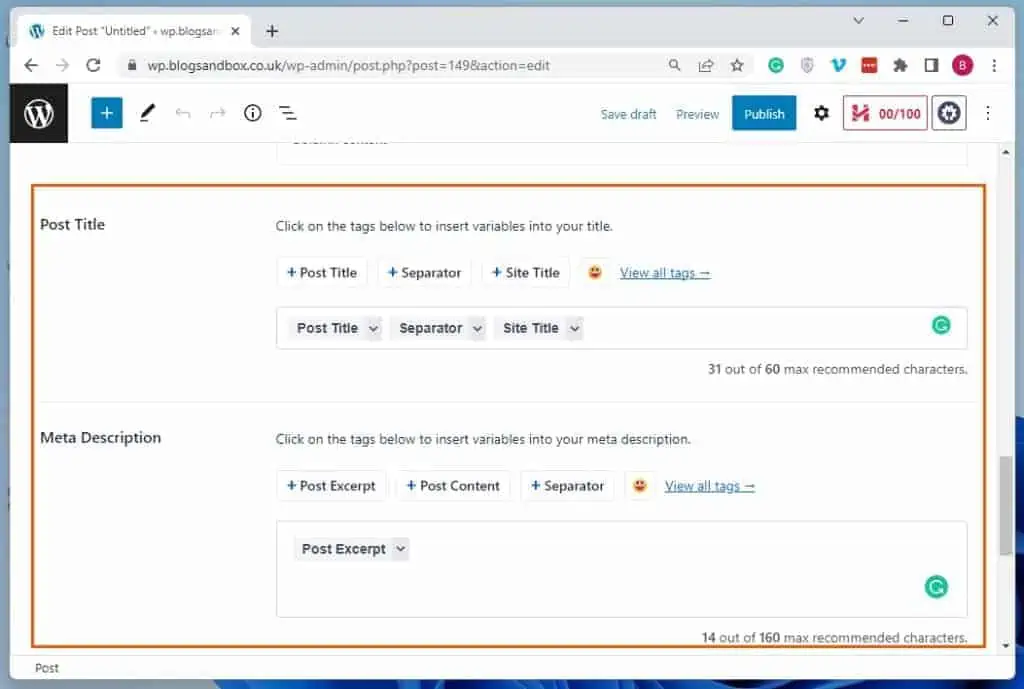1024x689 pixels.
Task: Insert the Post Content tag into meta description
Action: click(x=453, y=485)
